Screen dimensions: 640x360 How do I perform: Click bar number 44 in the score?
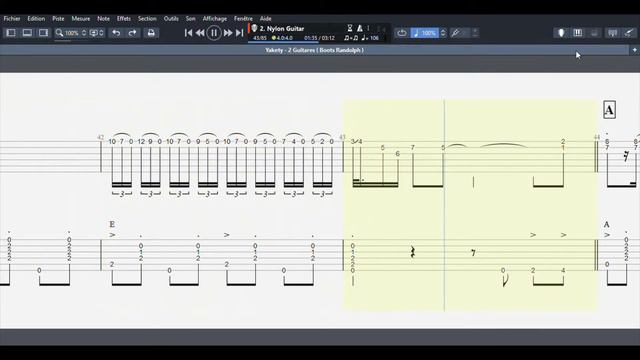(x=597, y=138)
